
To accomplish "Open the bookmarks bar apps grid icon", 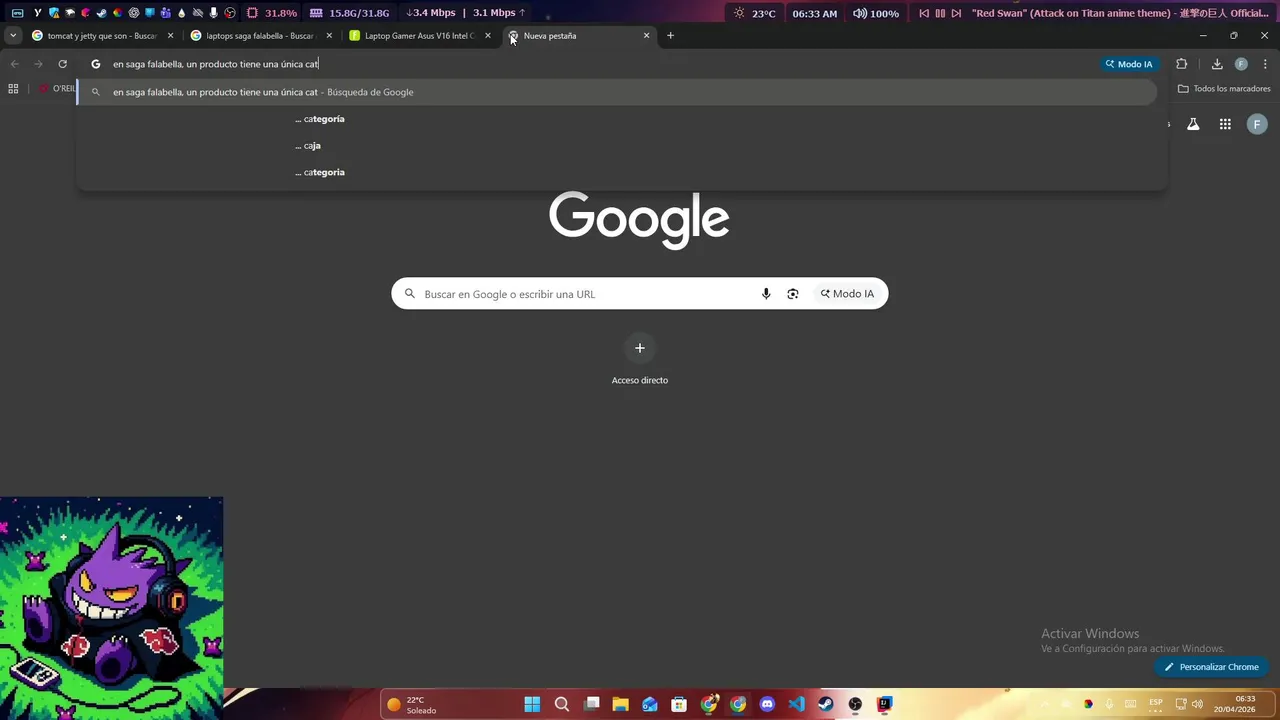I will click(x=13, y=89).
